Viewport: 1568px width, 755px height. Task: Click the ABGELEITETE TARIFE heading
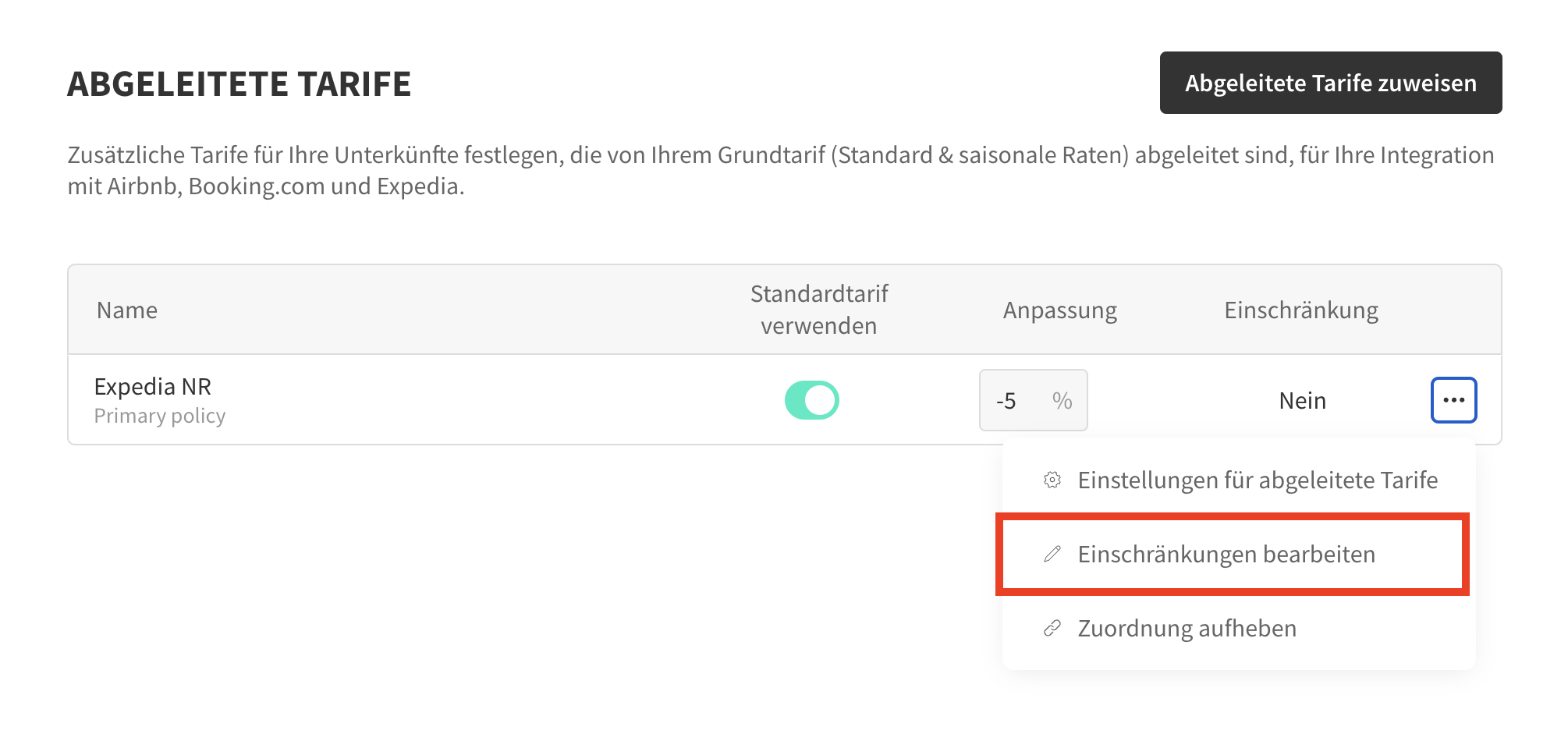click(x=239, y=83)
